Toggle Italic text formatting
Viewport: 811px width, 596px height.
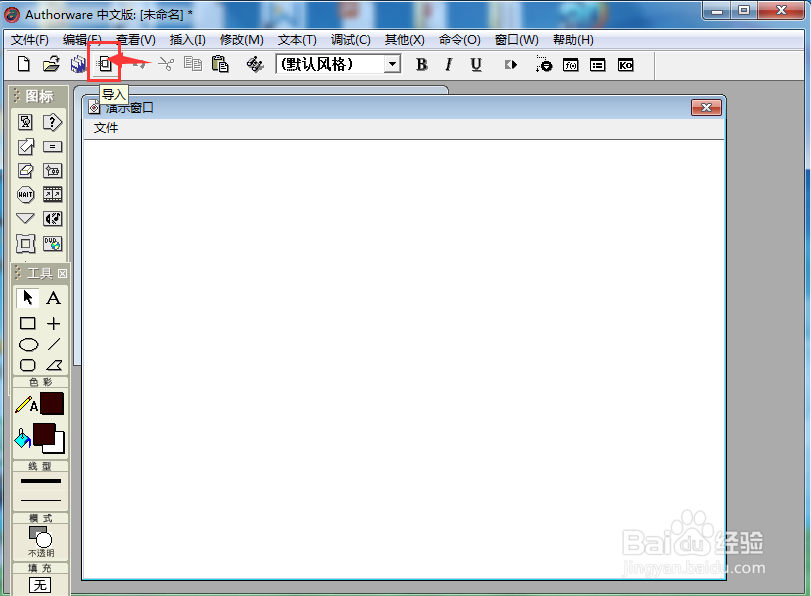[448, 64]
